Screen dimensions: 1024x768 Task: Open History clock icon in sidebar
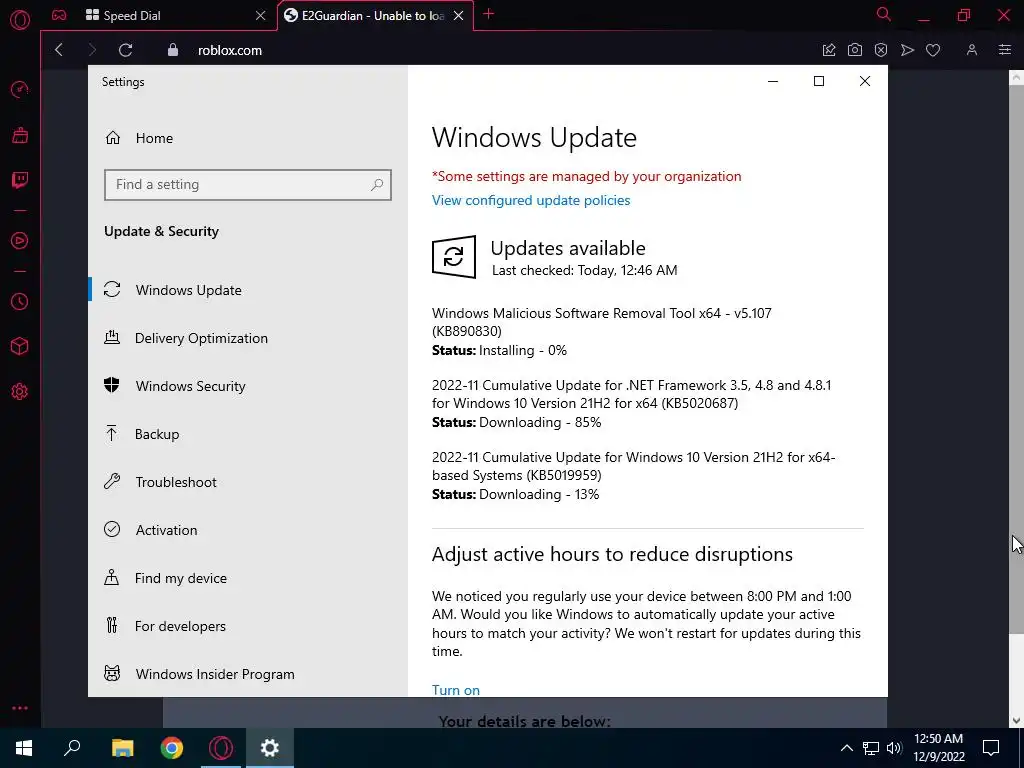pyautogui.click(x=20, y=301)
